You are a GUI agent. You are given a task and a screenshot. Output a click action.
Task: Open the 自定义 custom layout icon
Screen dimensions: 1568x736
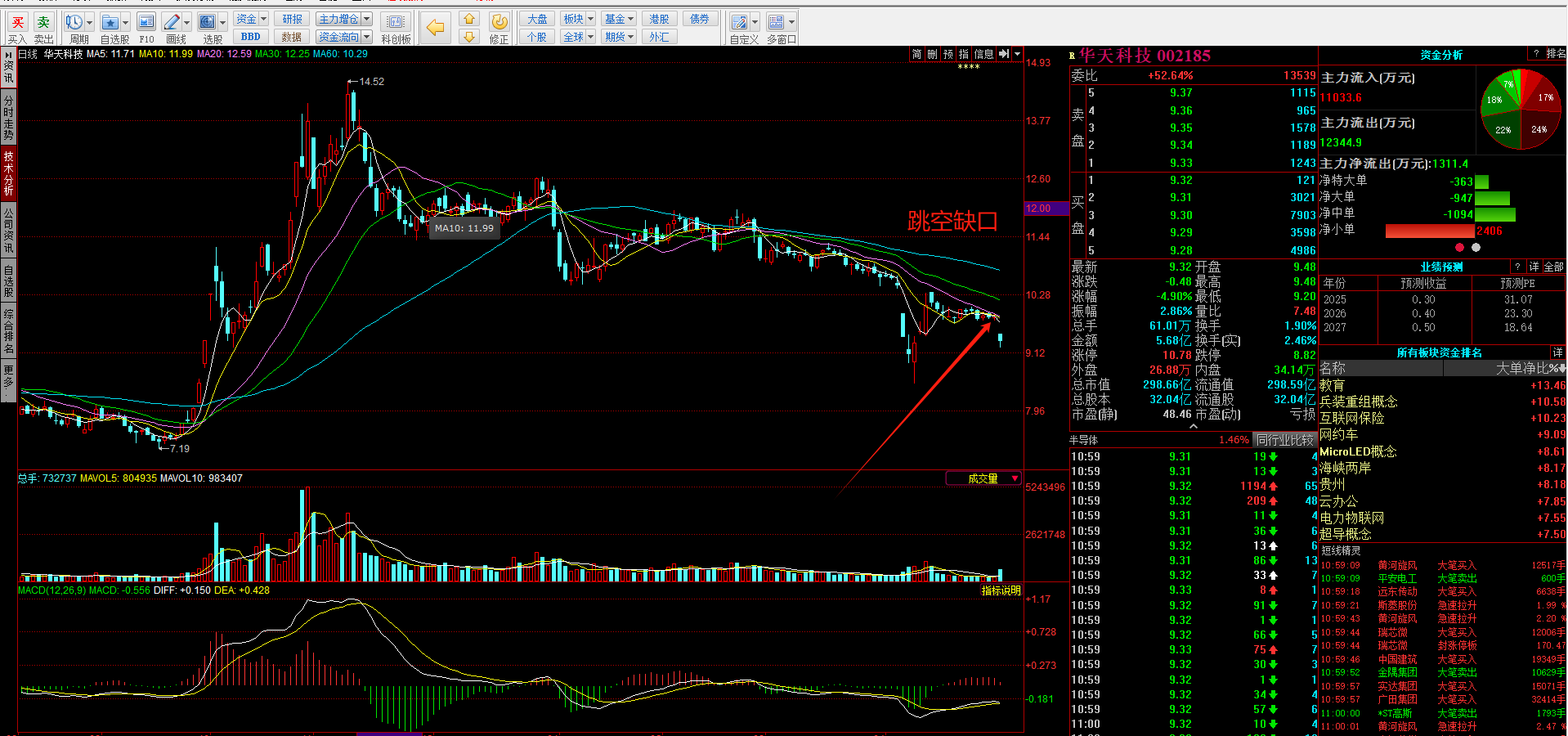pyautogui.click(x=739, y=22)
